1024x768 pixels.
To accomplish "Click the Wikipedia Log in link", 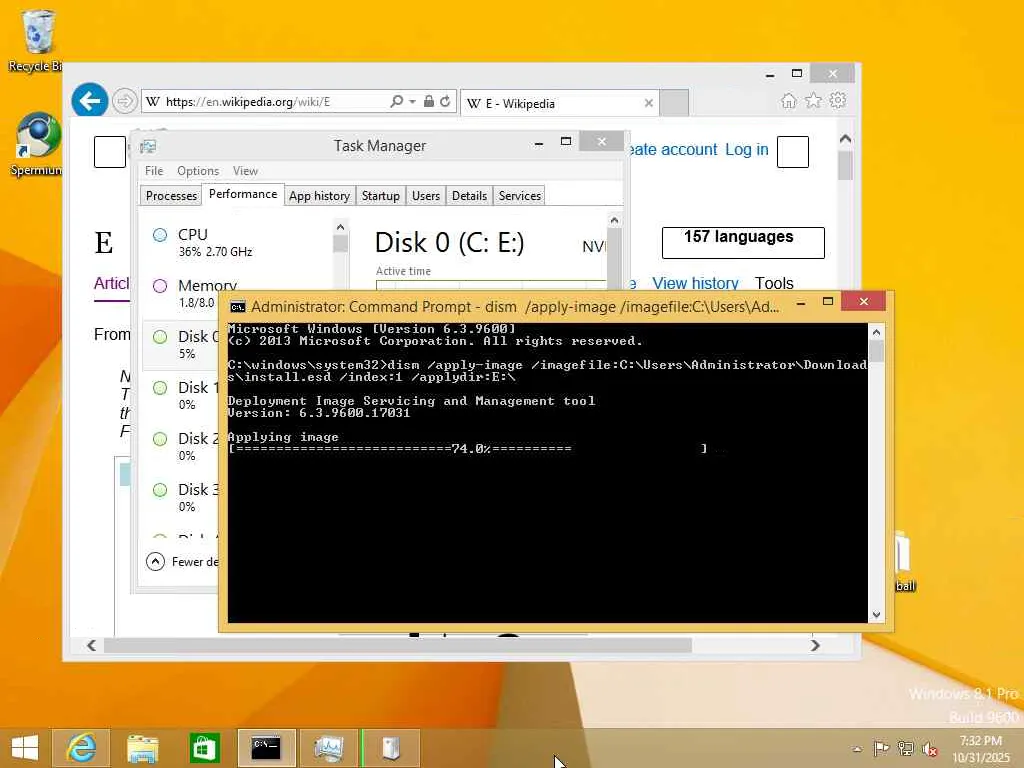I will tap(746, 150).
